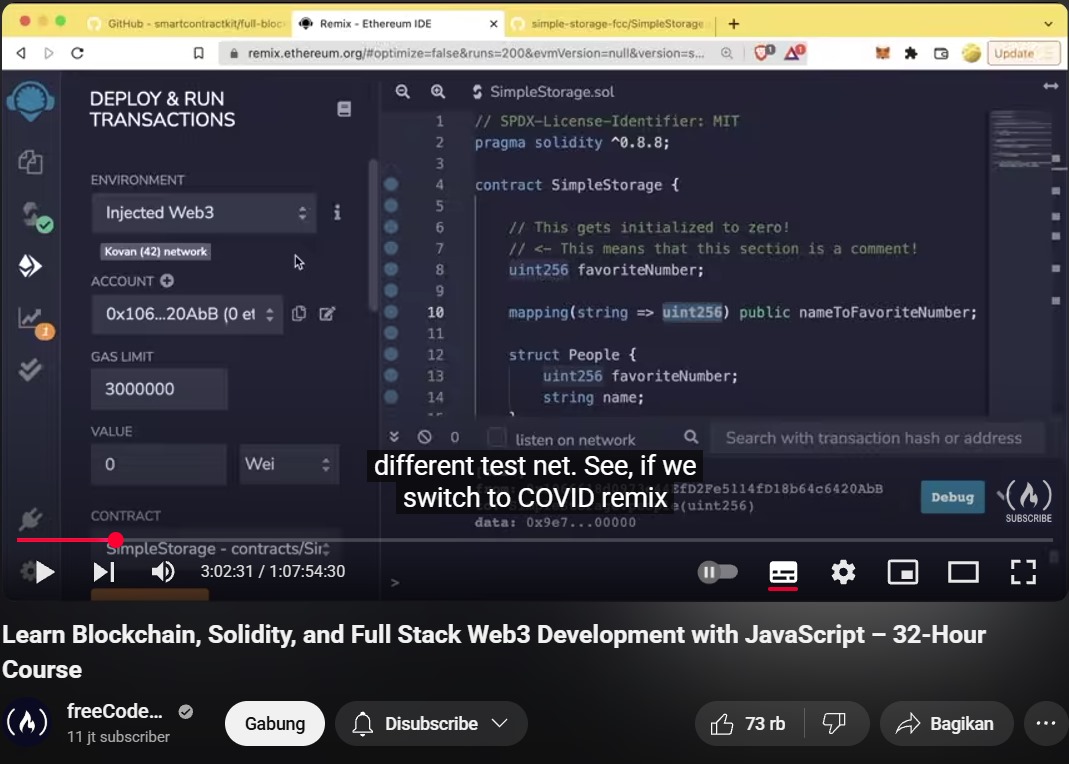Switch to the GitHub smartcontractkit tab
Viewport: 1069px width, 764px height.
187,24
